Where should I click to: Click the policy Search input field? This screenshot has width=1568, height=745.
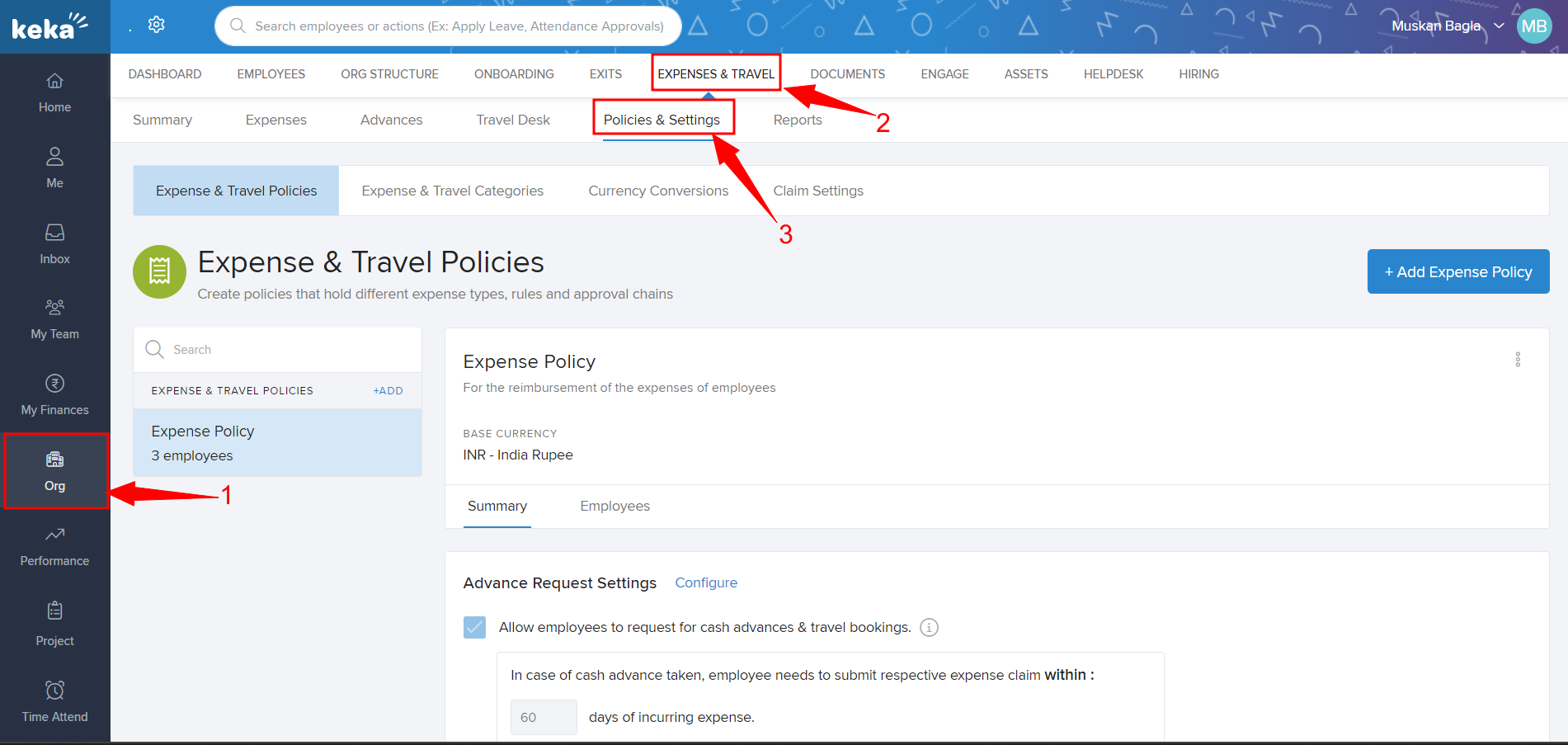pyautogui.click(x=289, y=350)
